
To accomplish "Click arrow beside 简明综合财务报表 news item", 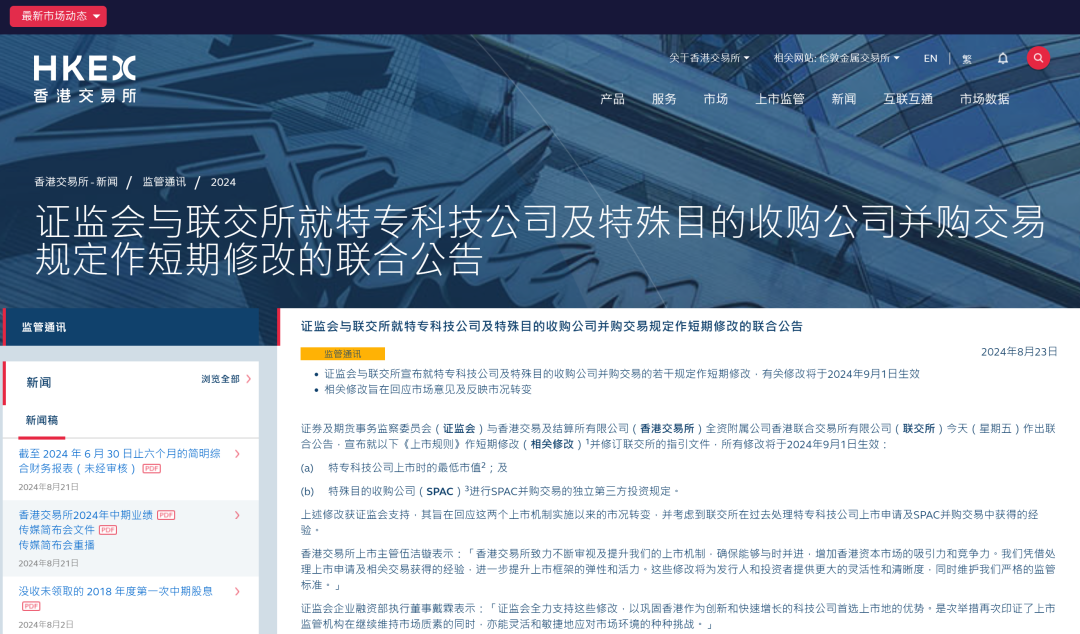I will point(237,453).
